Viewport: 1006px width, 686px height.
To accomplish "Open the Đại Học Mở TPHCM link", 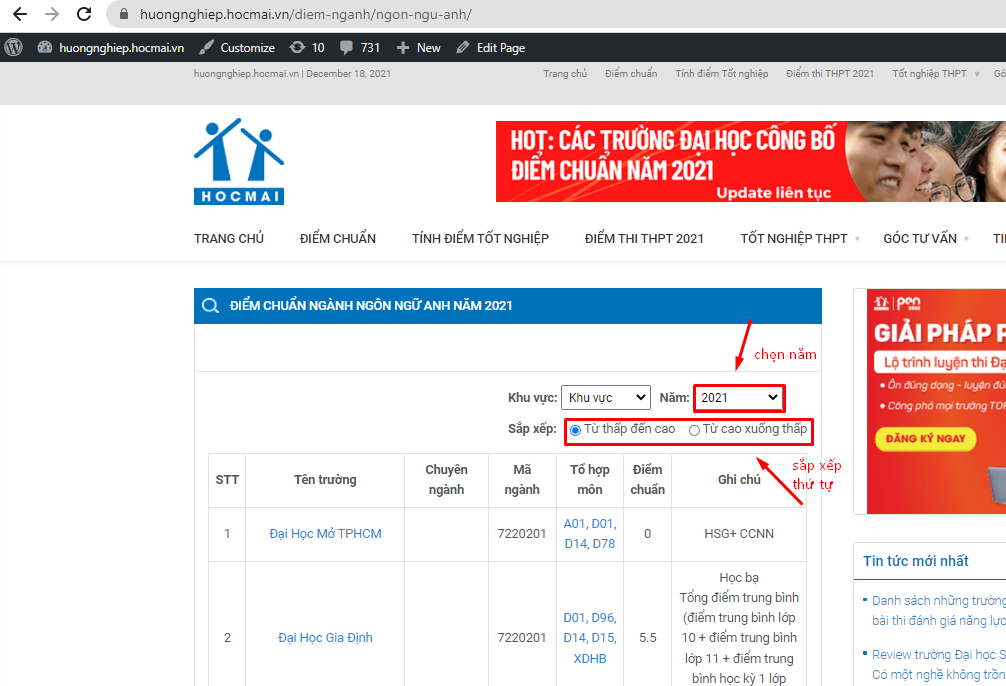I will click(x=325, y=534).
